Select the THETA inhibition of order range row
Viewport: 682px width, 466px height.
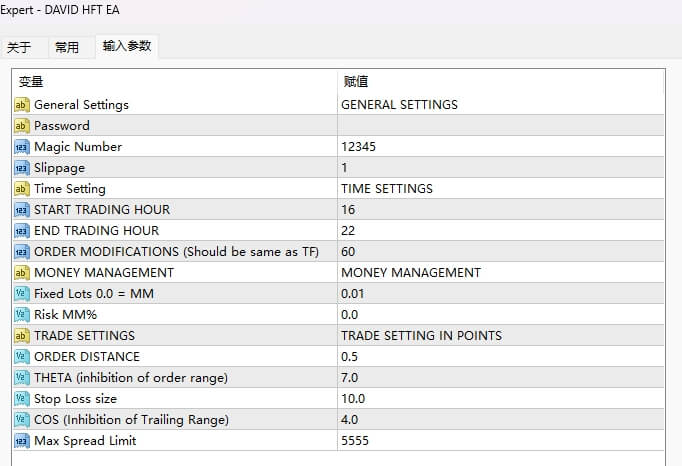click(130, 378)
